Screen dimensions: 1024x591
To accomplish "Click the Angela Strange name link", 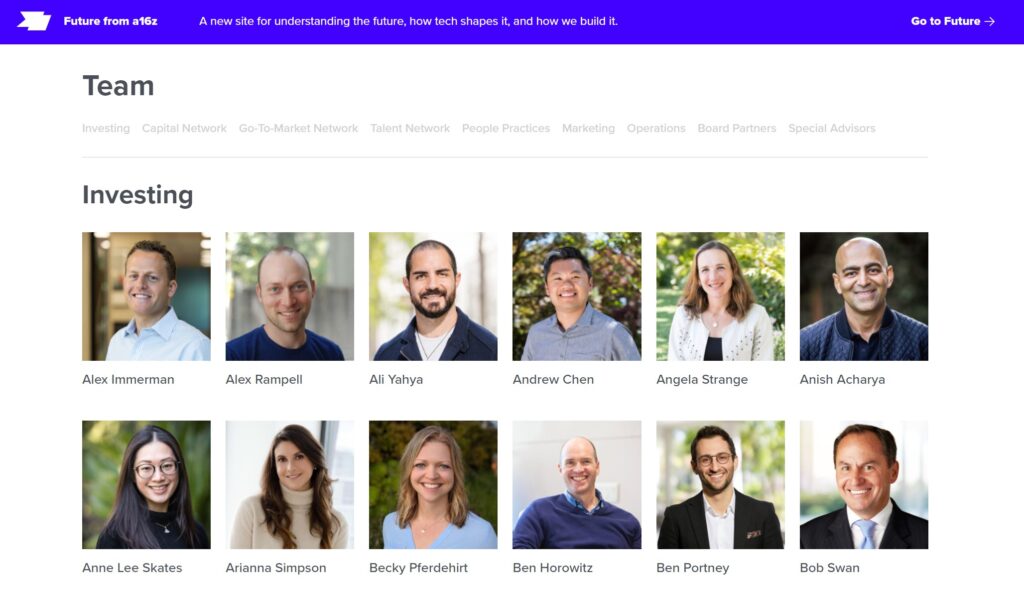I will coord(702,379).
